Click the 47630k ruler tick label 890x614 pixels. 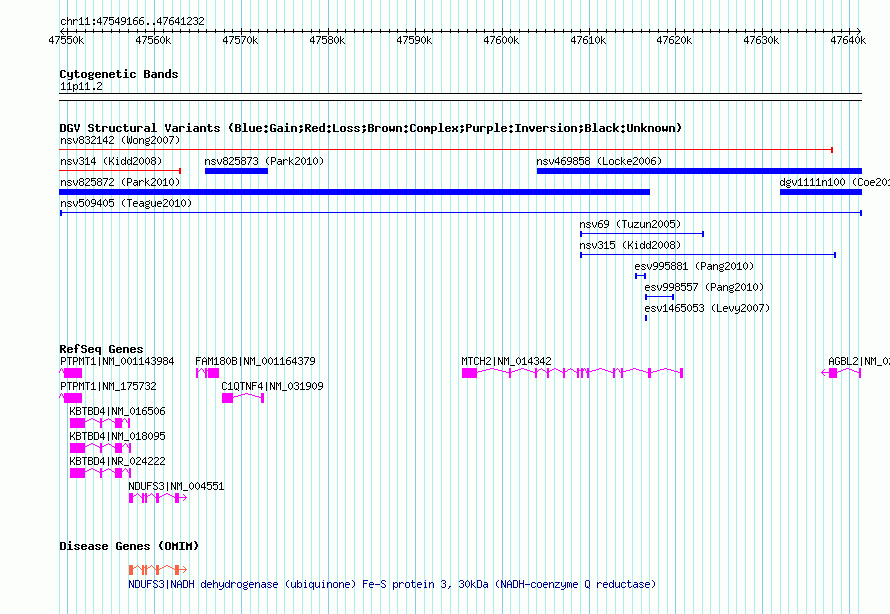coord(761,40)
